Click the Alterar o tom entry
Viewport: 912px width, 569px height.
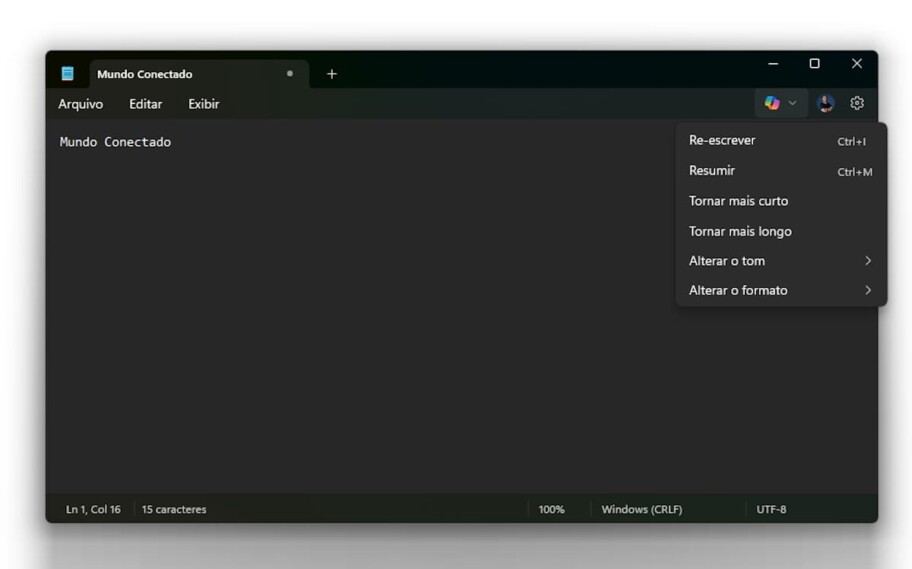[781, 261]
